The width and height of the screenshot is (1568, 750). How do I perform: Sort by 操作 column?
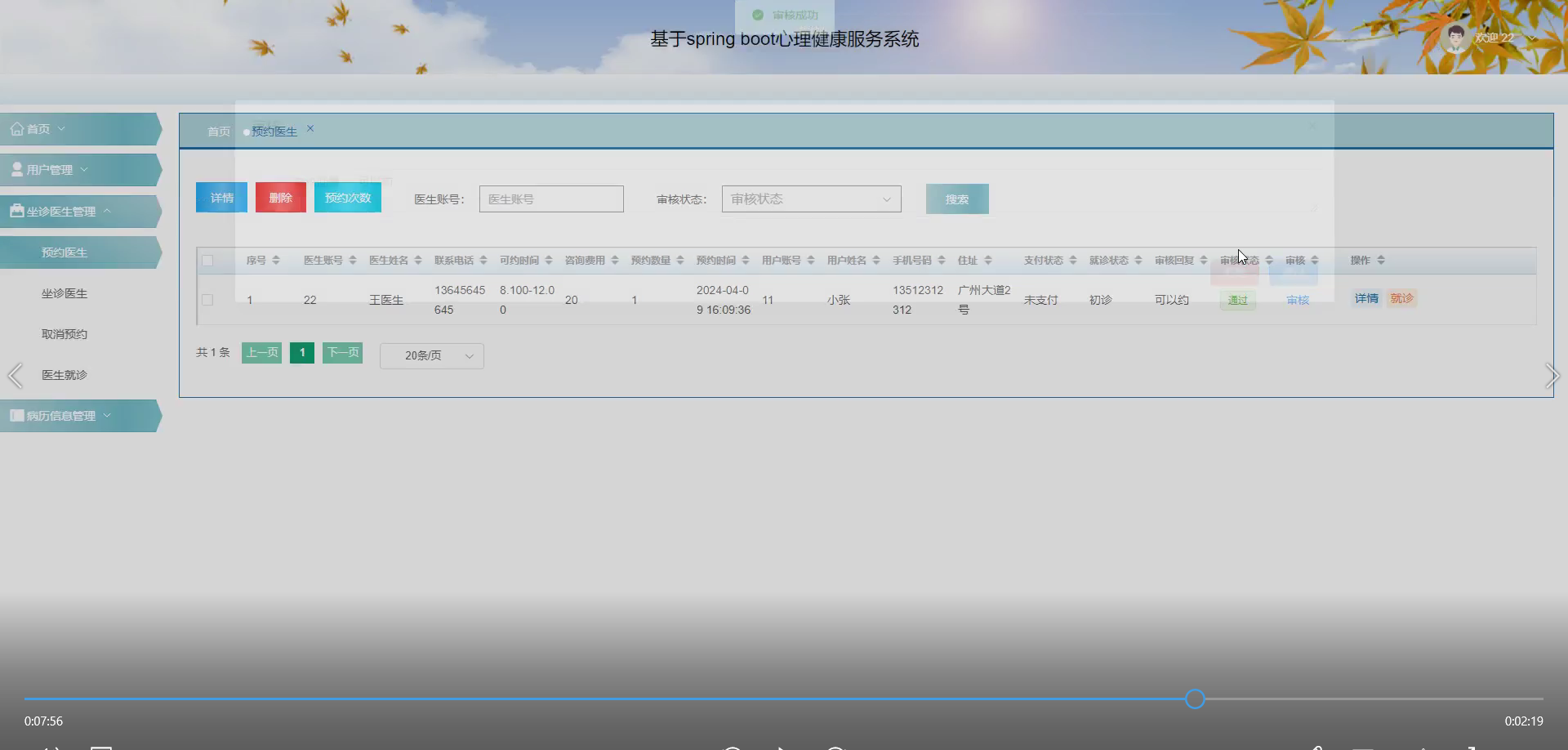click(x=1381, y=260)
